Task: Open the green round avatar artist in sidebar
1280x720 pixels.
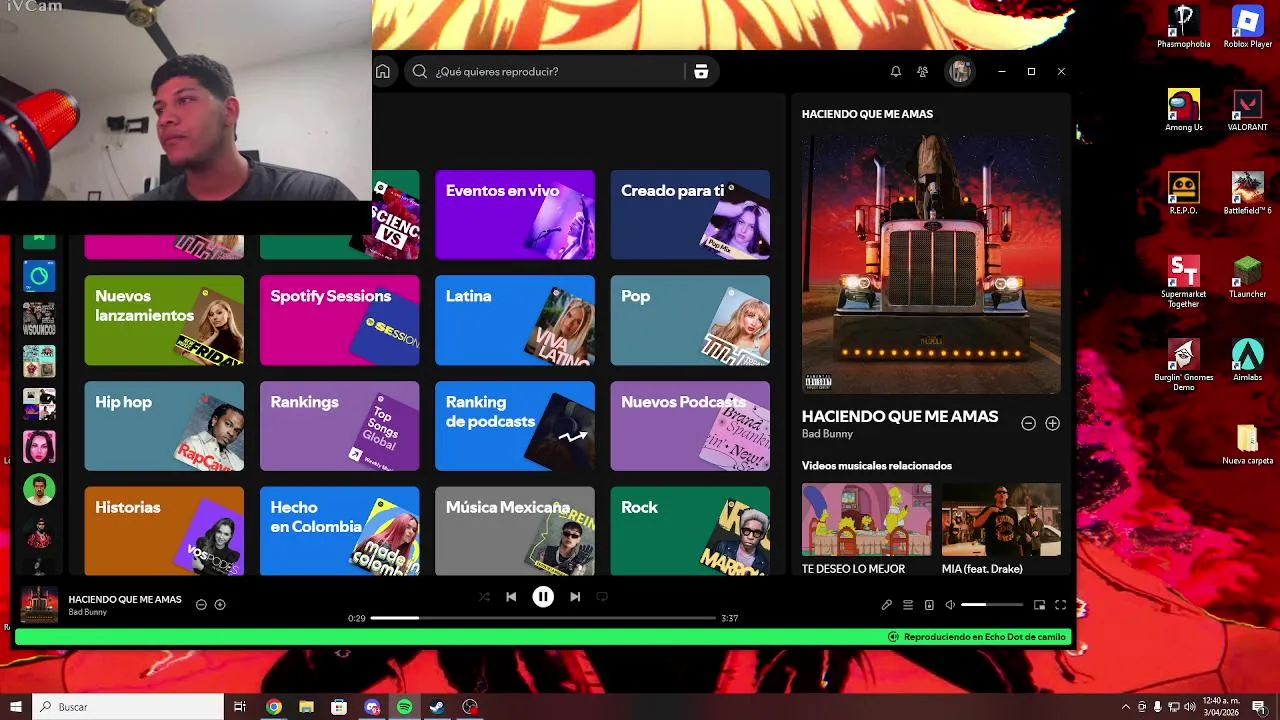Action: [x=39, y=489]
